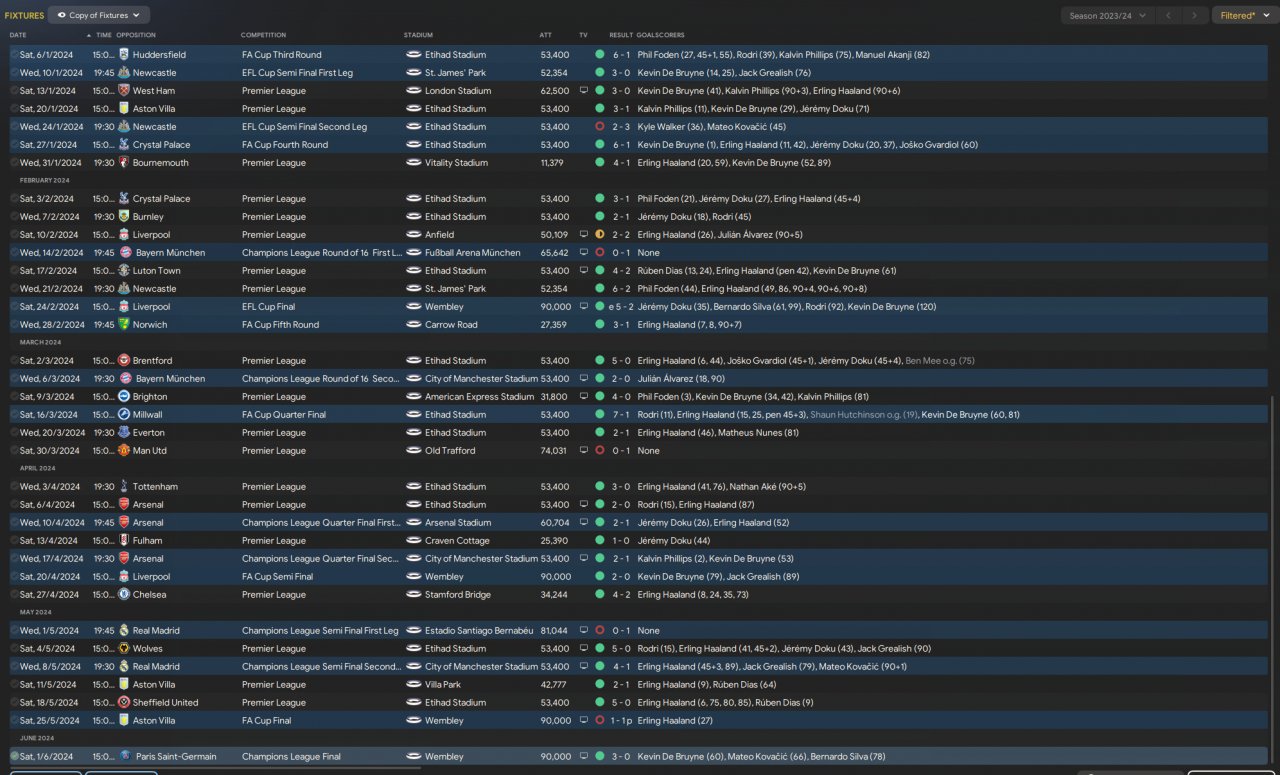Tick the selection circle for Wed, 31/1/2024 fixture

click(x=14, y=163)
